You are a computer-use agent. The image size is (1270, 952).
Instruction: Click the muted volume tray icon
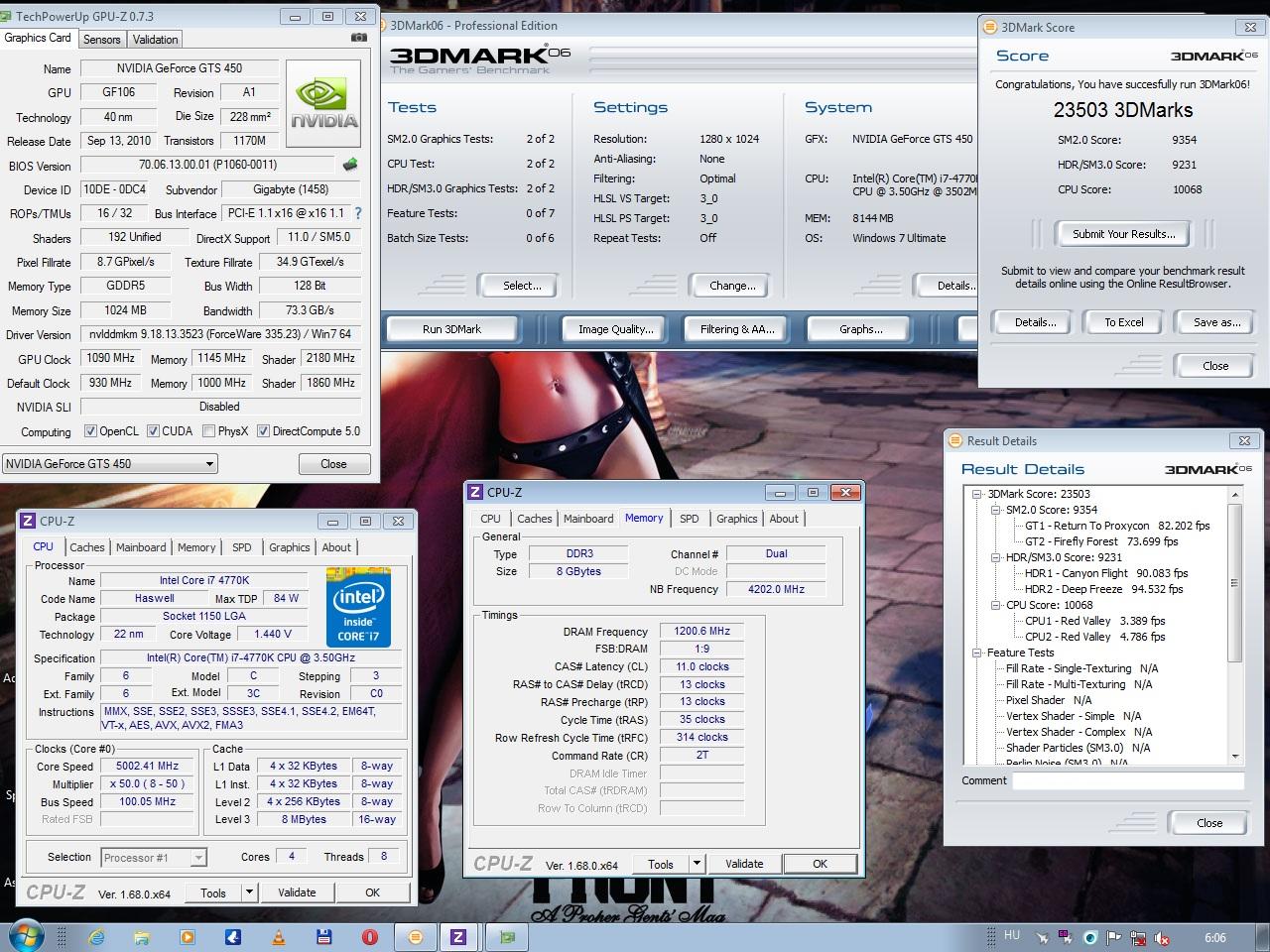click(1163, 937)
